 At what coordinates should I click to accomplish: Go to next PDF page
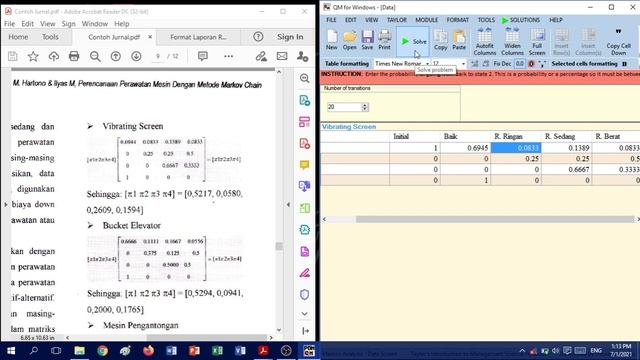click(136, 56)
